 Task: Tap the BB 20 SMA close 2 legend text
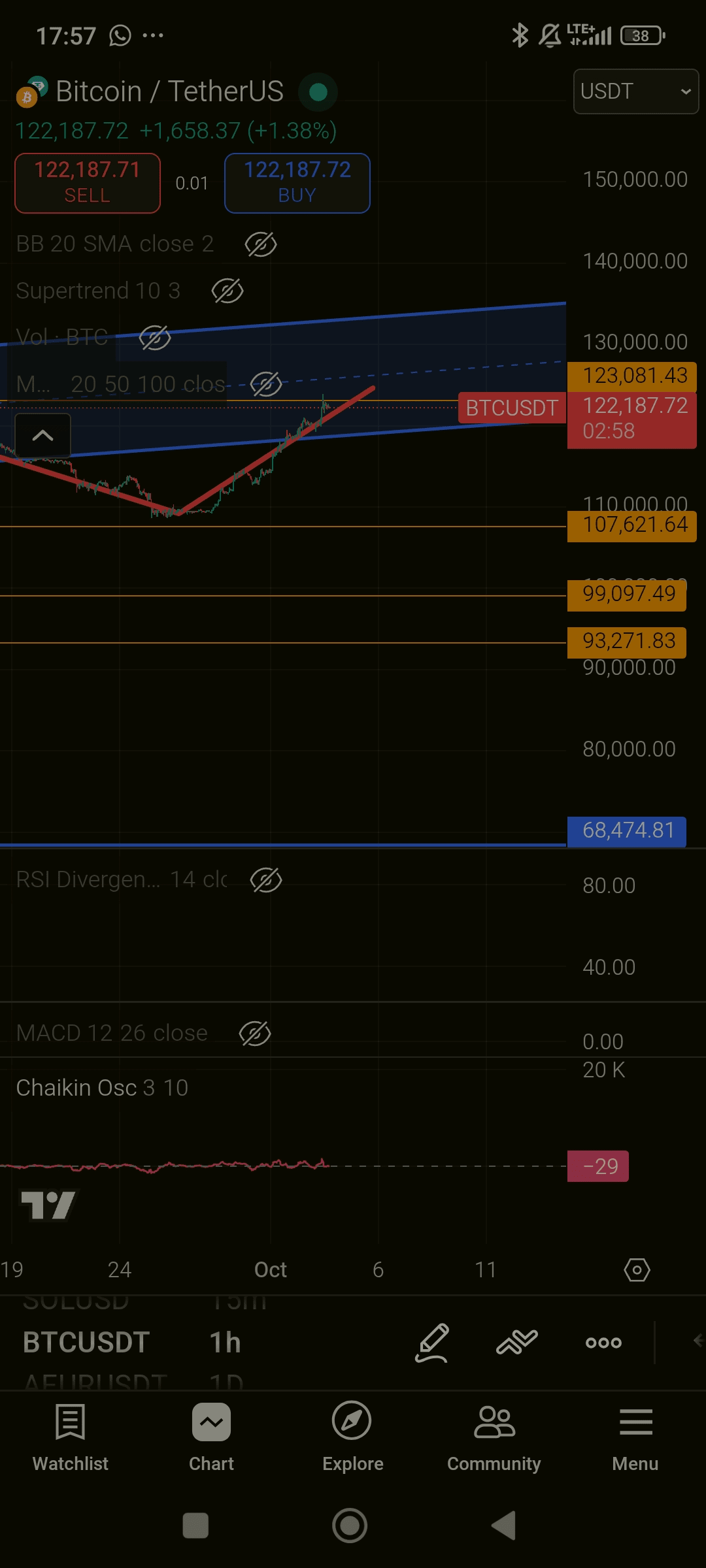click(x=115, y=244)
